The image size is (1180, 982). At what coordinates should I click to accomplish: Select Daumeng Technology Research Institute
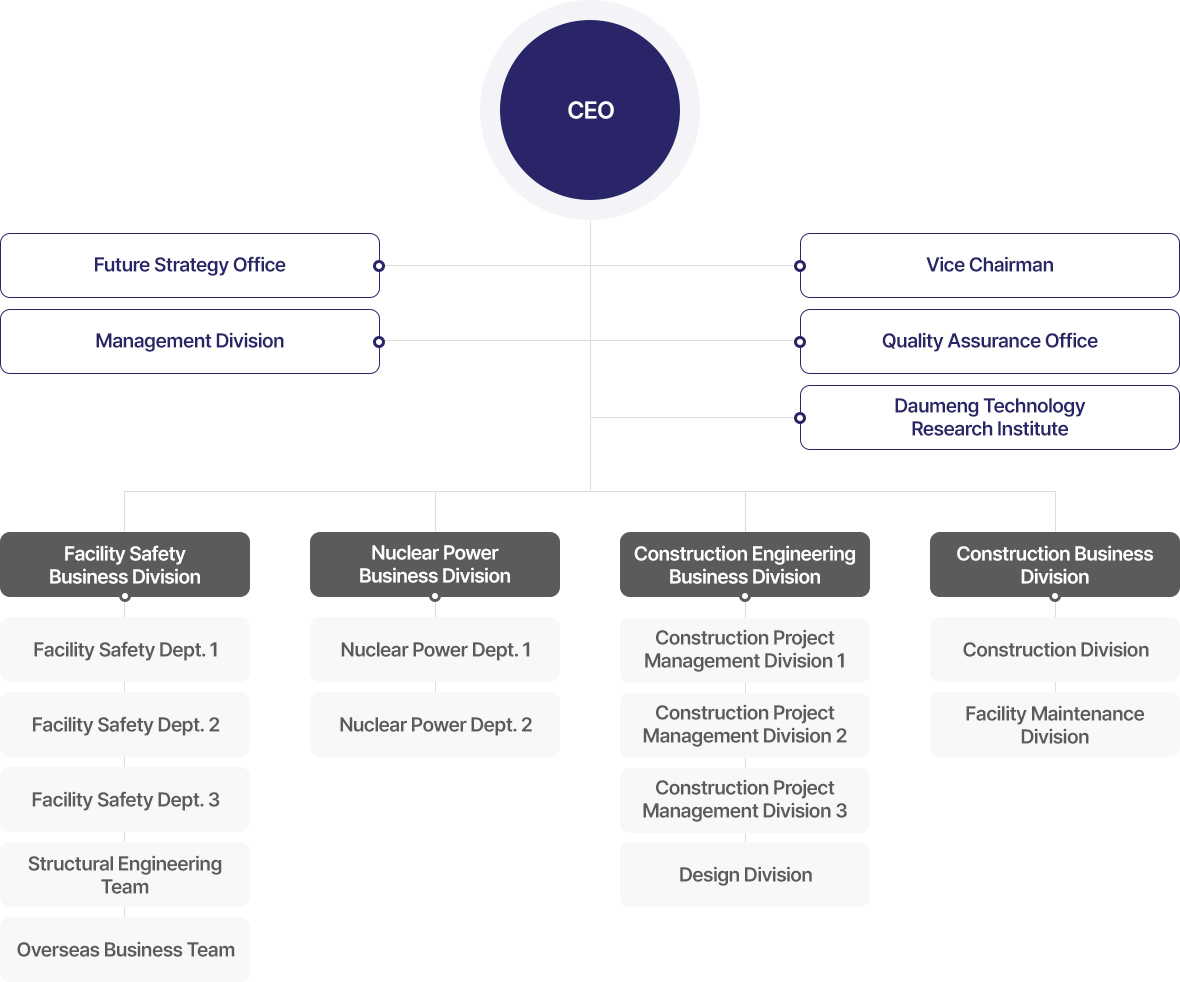point(989,417)
